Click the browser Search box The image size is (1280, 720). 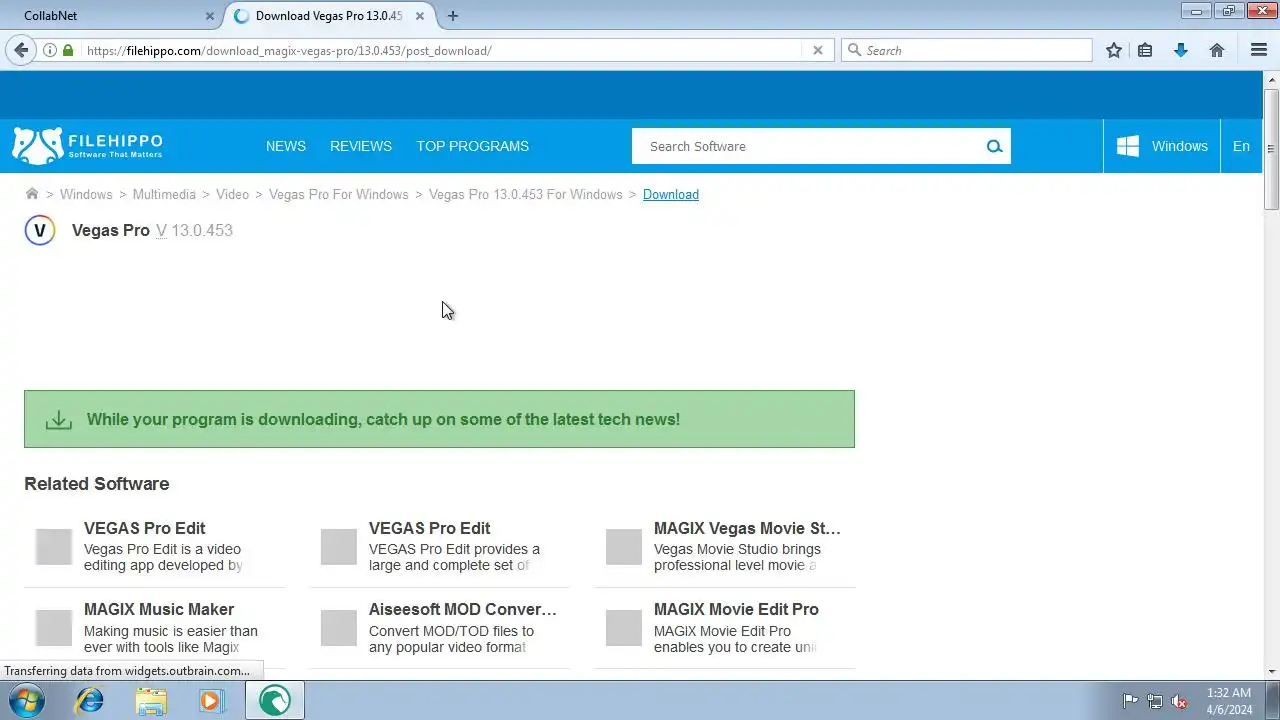967,50
